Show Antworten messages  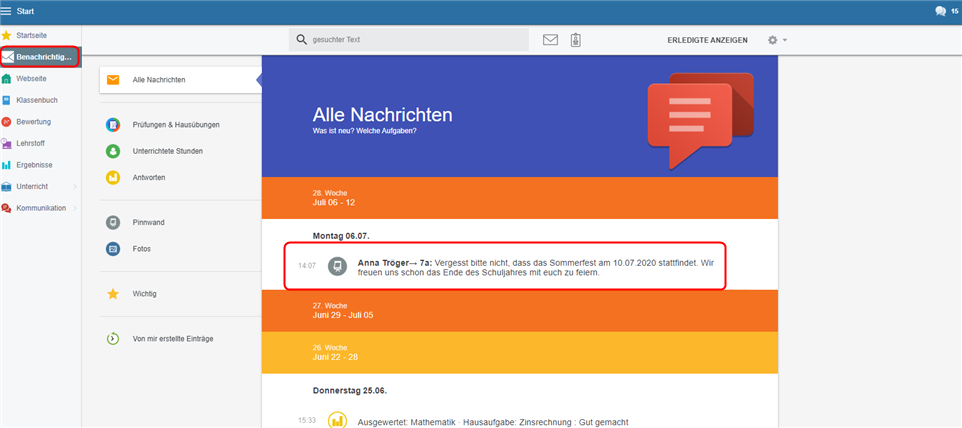pos(149,177)
